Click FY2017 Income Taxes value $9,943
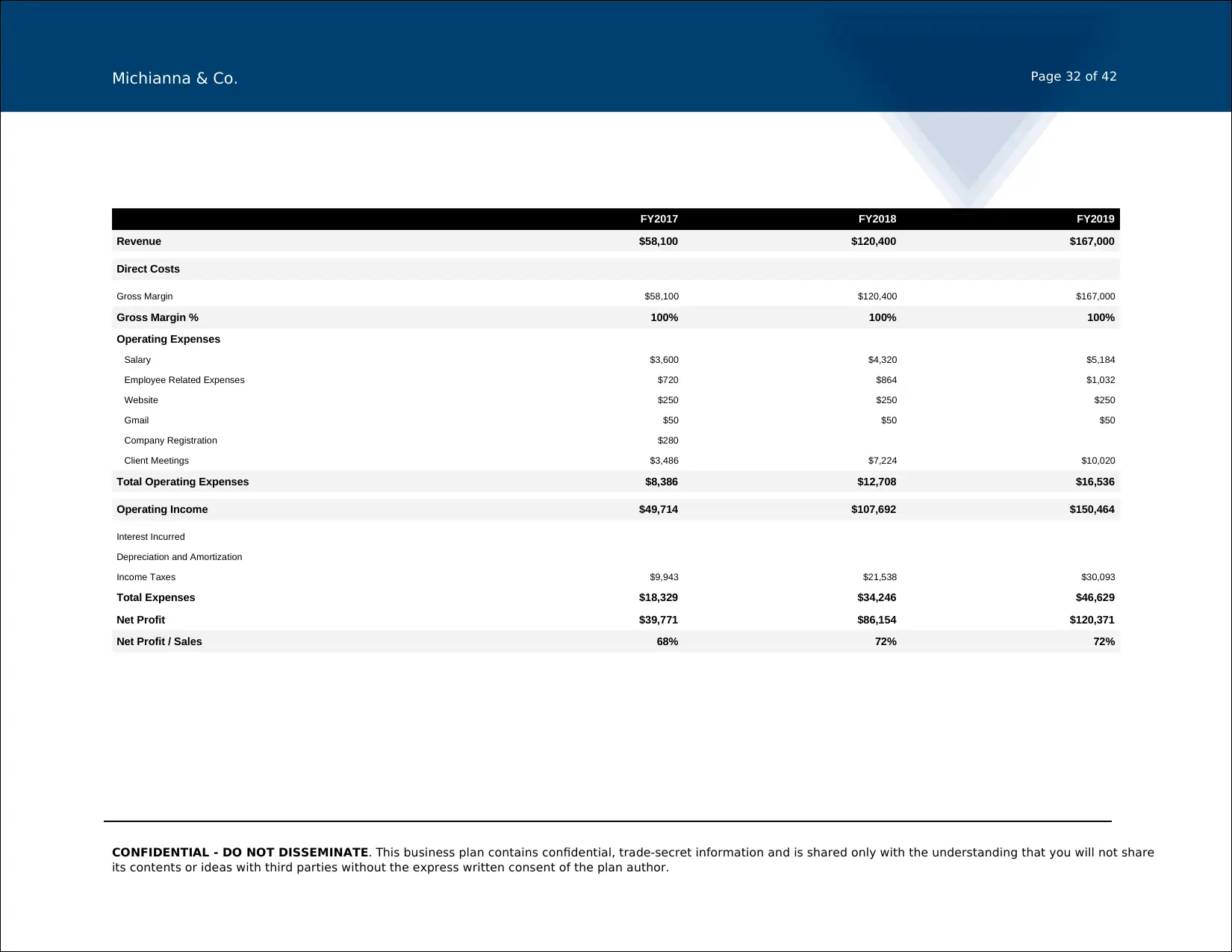The height and width of the screenshot is (952, 1232). (x=664, y=577)
